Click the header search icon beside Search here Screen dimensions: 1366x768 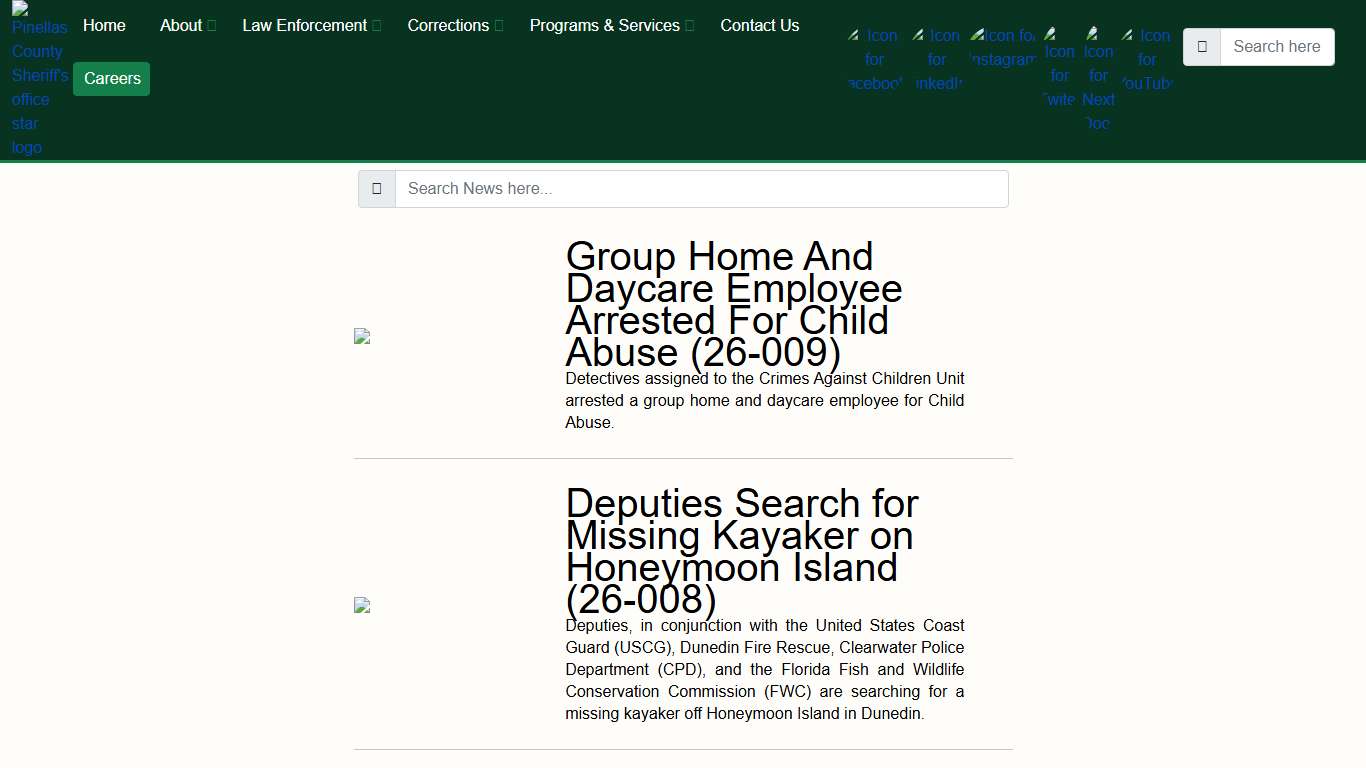point(1202,47)
